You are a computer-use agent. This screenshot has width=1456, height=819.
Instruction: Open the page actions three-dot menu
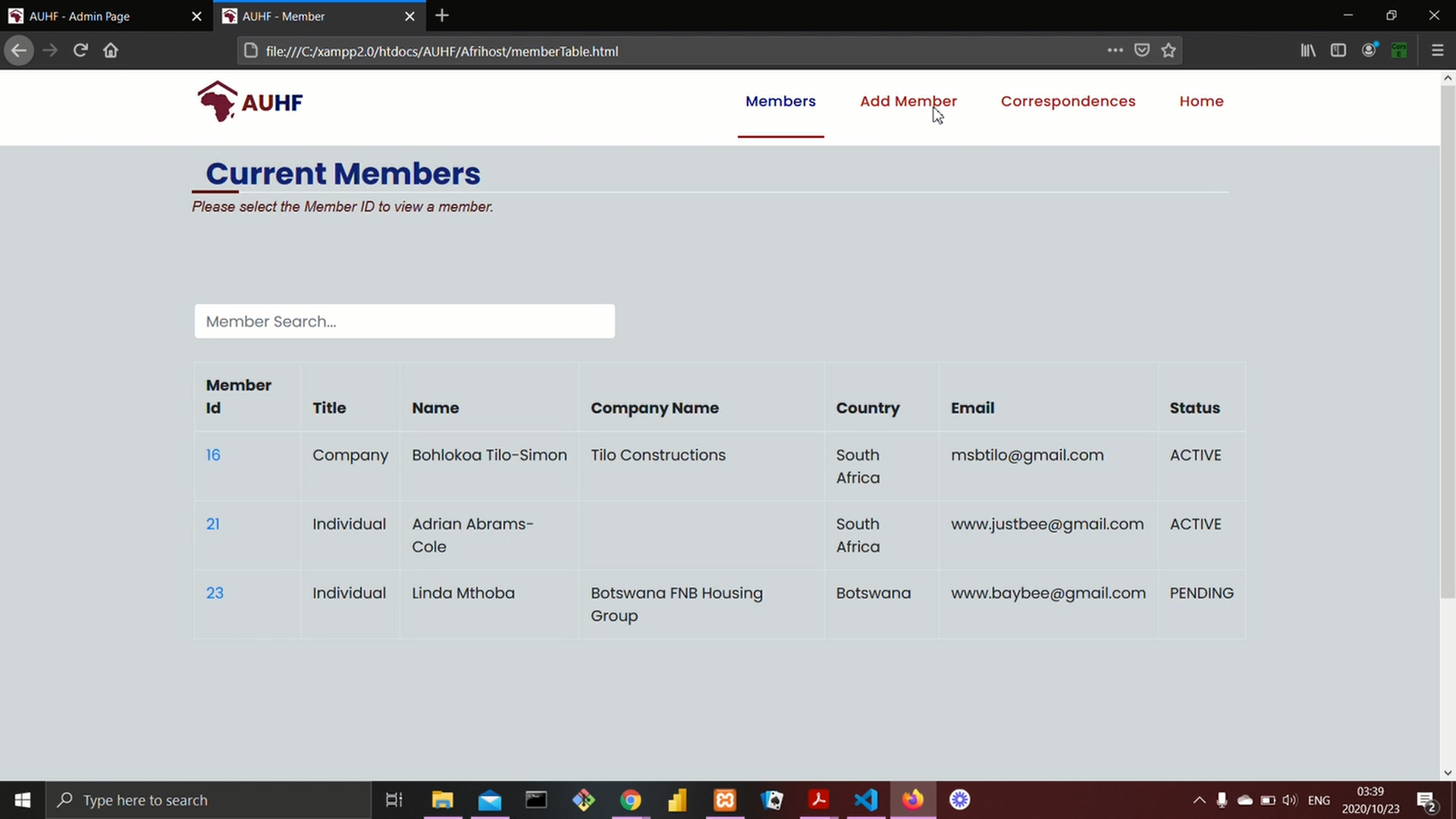[x=1115, y=51]
